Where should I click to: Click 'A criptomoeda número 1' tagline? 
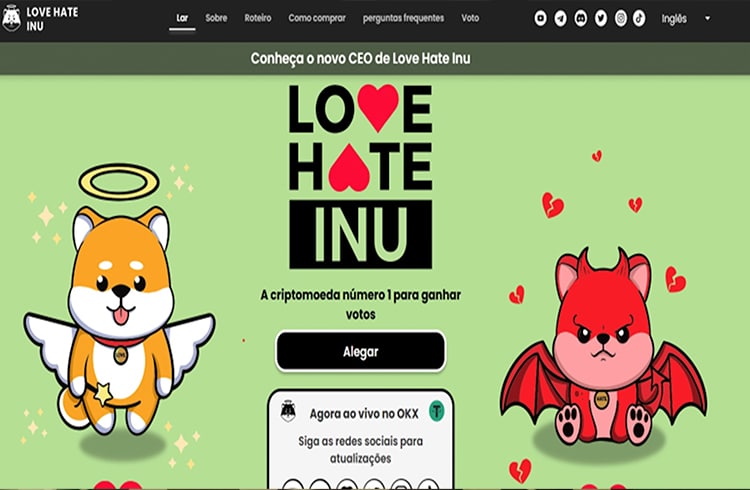pos(361,304)
